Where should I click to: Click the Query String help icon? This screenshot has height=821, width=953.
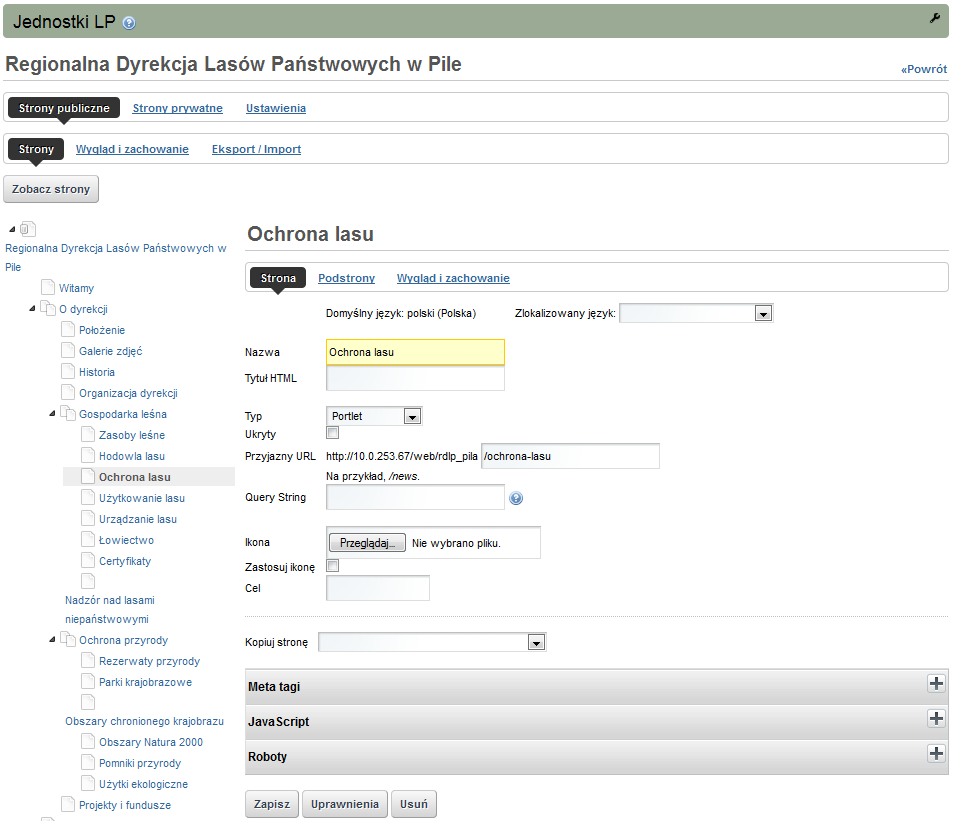pos(516,498)
